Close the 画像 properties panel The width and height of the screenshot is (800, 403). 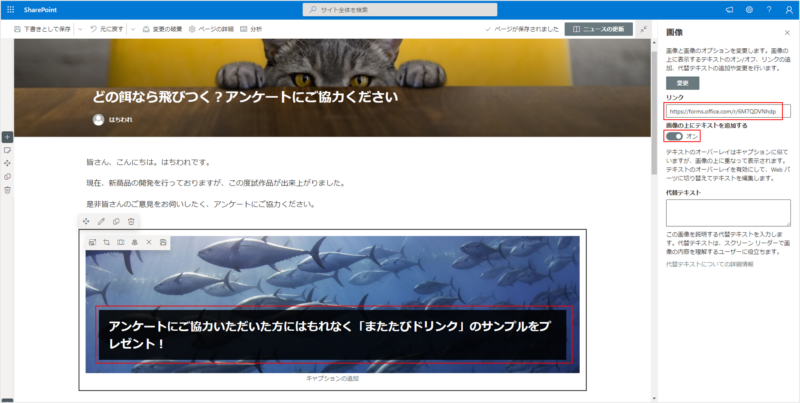click(x=787, y=33)
